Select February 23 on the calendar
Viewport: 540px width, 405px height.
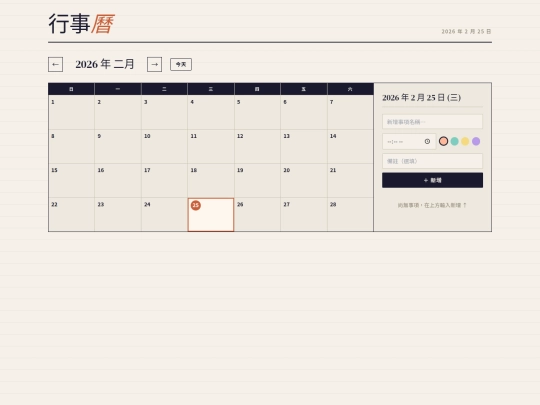pyautogui.click(x=118, y=215)
